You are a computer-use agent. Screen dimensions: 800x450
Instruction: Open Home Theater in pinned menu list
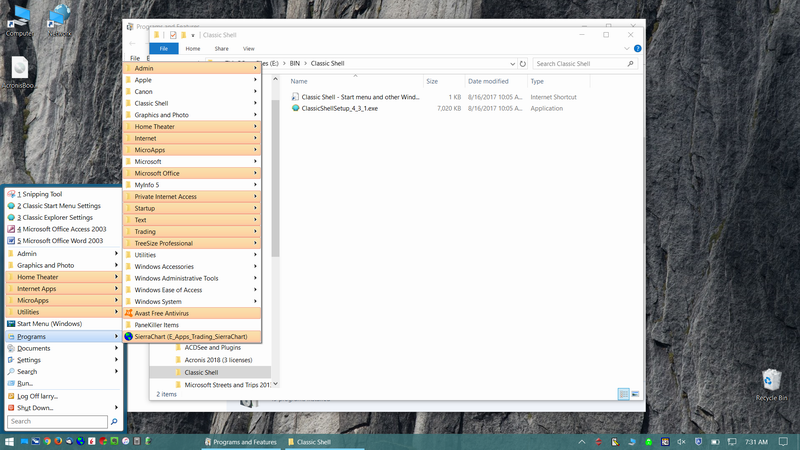[x=64, y=277]
